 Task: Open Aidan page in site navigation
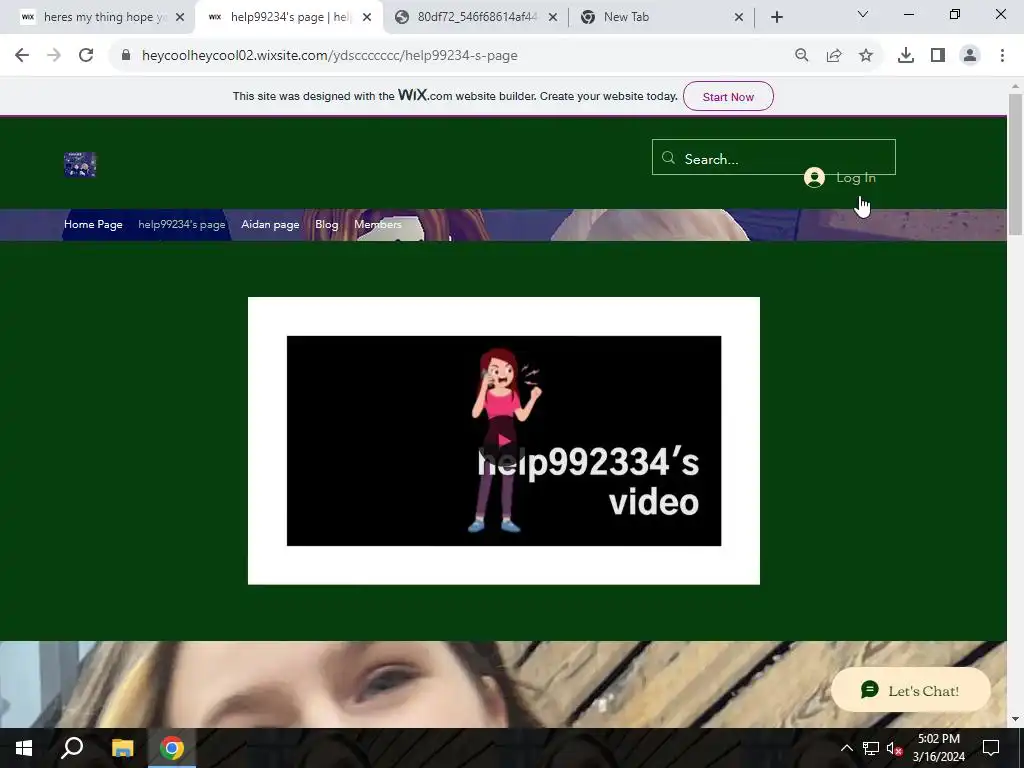270,225
